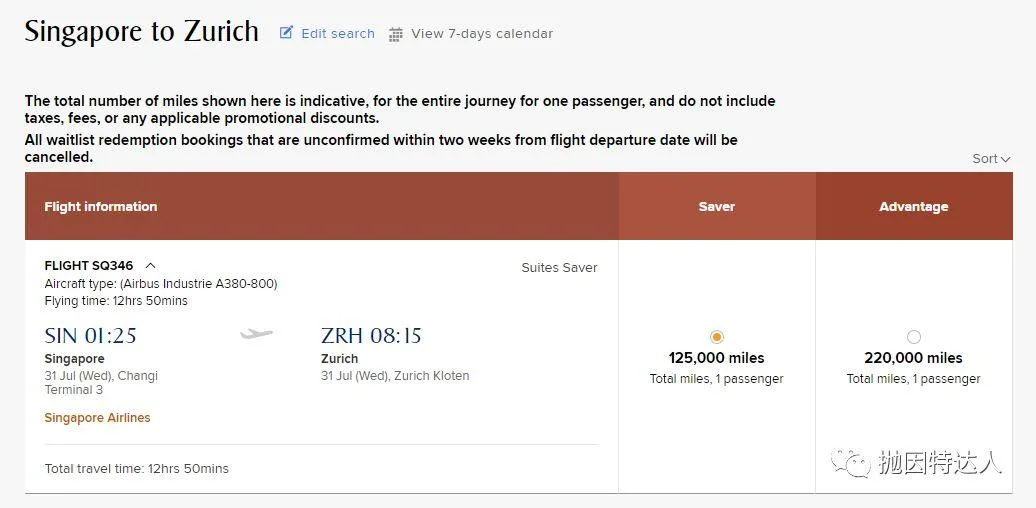Click the WeChat logo watermark icon

coord(851,463)
